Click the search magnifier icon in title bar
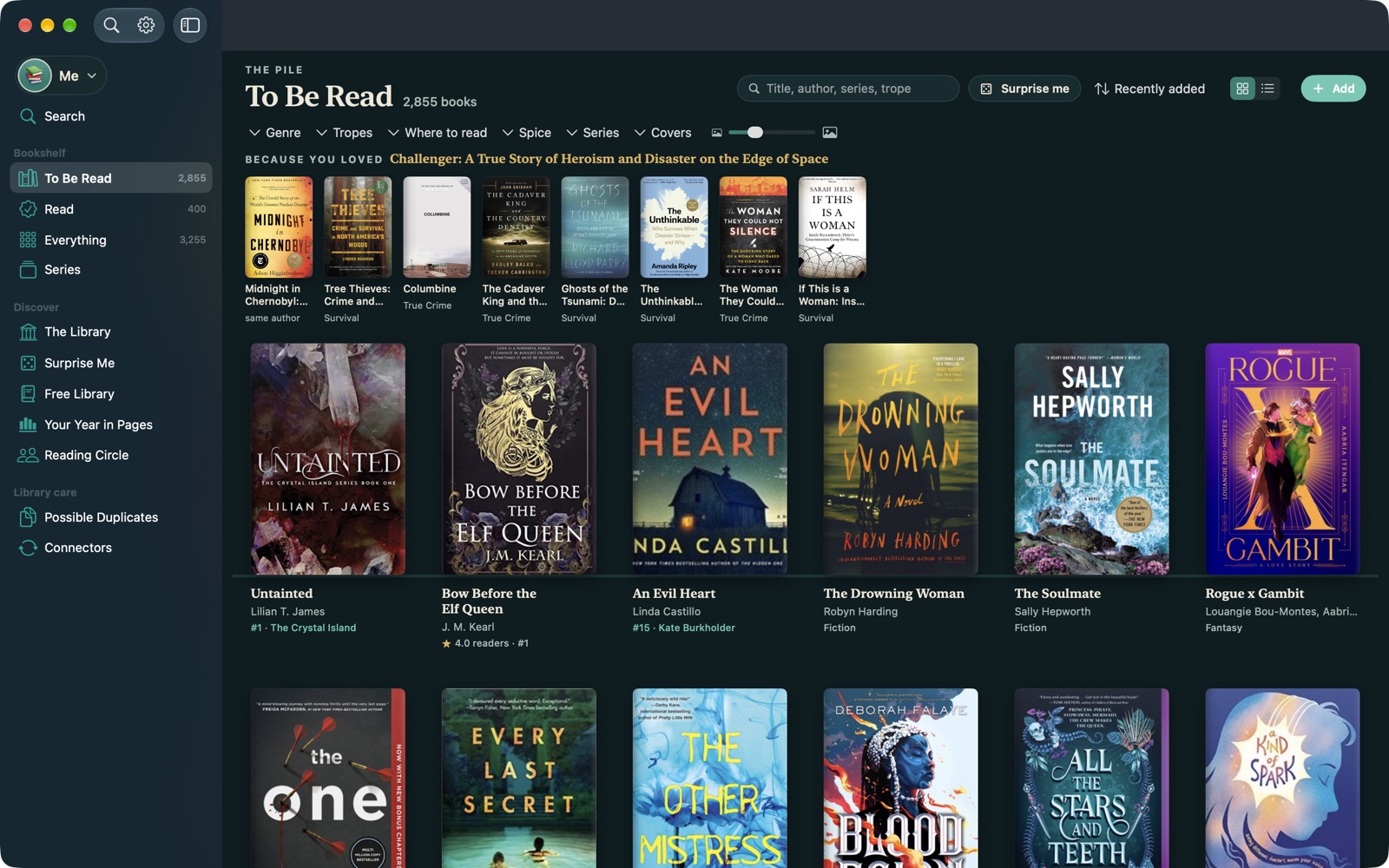This screenshot has width=1389, height=868. pyautogui.click(x=111, y=25)
